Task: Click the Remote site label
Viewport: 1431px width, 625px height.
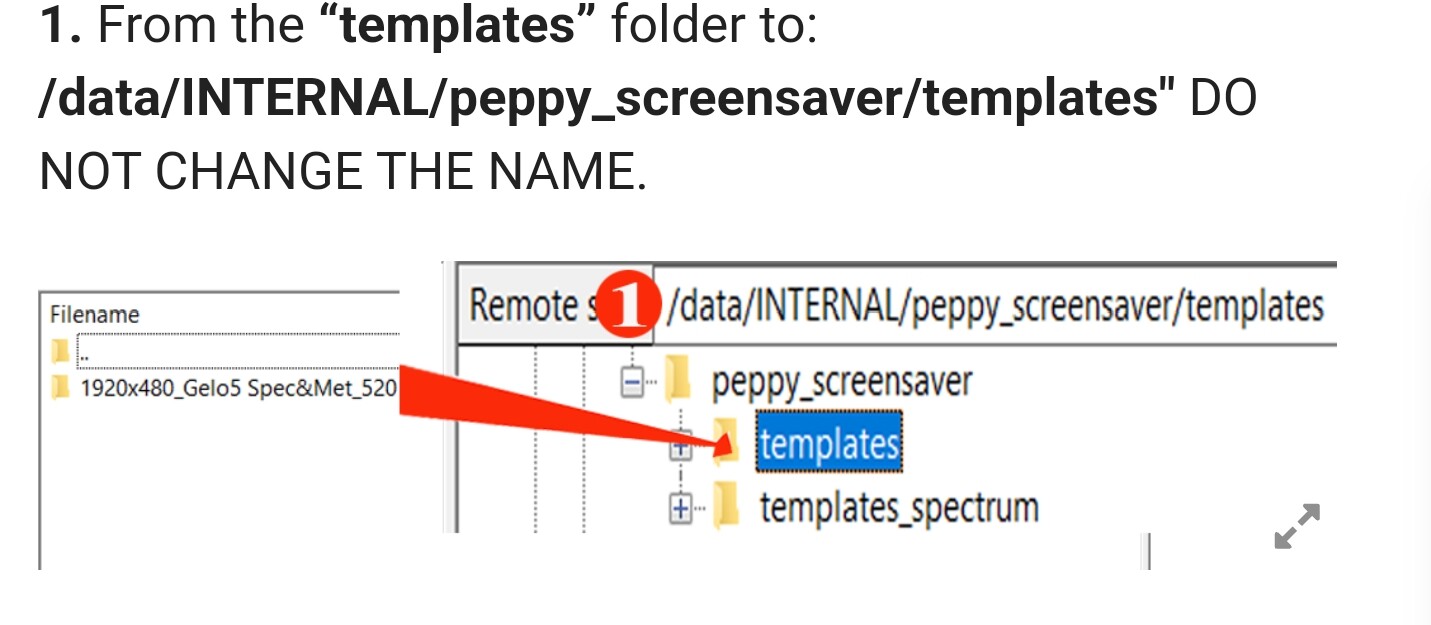Action: [530, 306]
